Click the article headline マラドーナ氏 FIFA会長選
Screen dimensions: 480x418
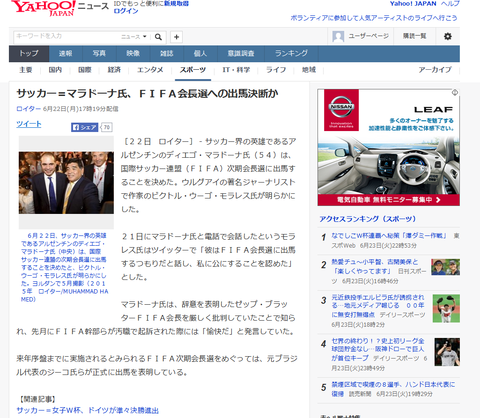click(147, 94)
